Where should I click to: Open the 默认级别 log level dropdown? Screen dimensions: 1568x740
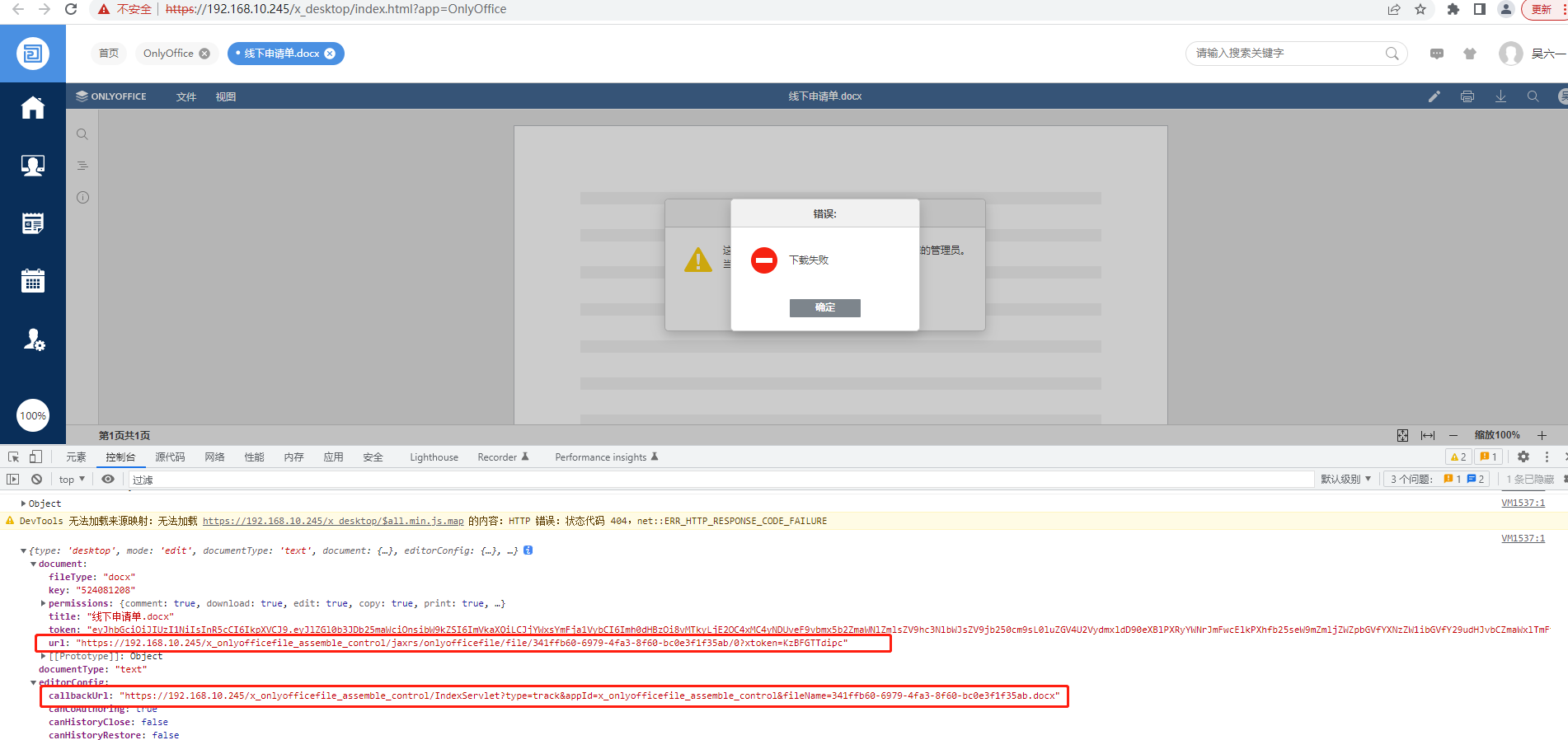click(1345, 480)
